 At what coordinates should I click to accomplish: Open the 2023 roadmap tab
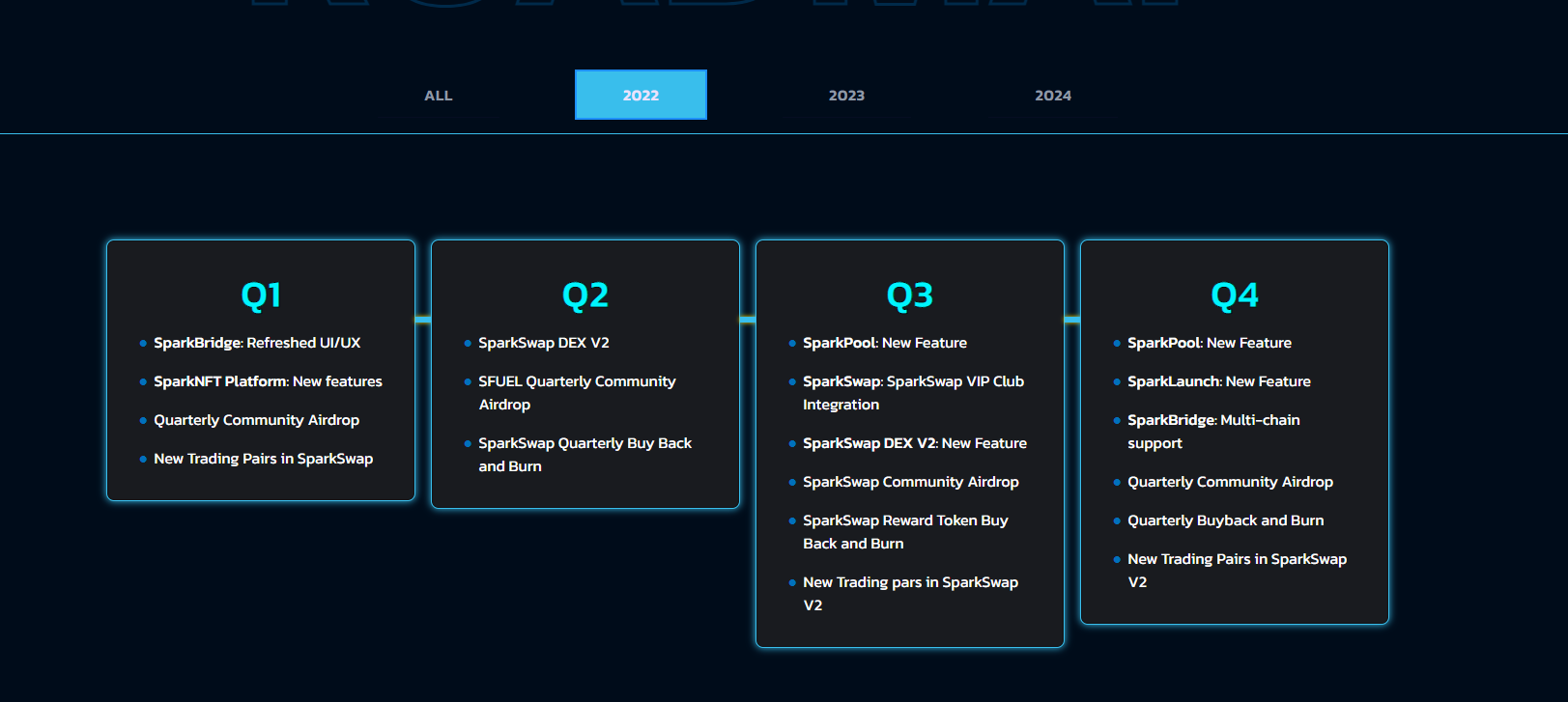pos(846,95)
